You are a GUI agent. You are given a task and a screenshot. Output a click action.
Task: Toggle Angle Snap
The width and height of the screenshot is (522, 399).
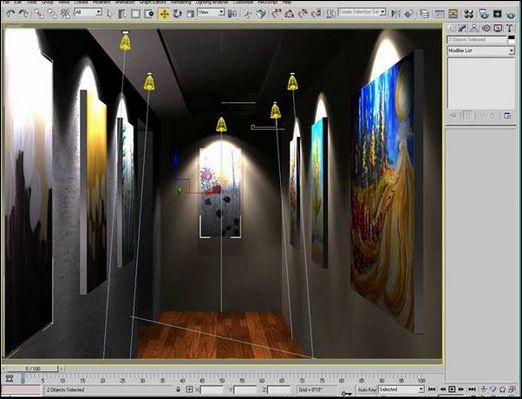pyautogui.click(x=289, y=13)
